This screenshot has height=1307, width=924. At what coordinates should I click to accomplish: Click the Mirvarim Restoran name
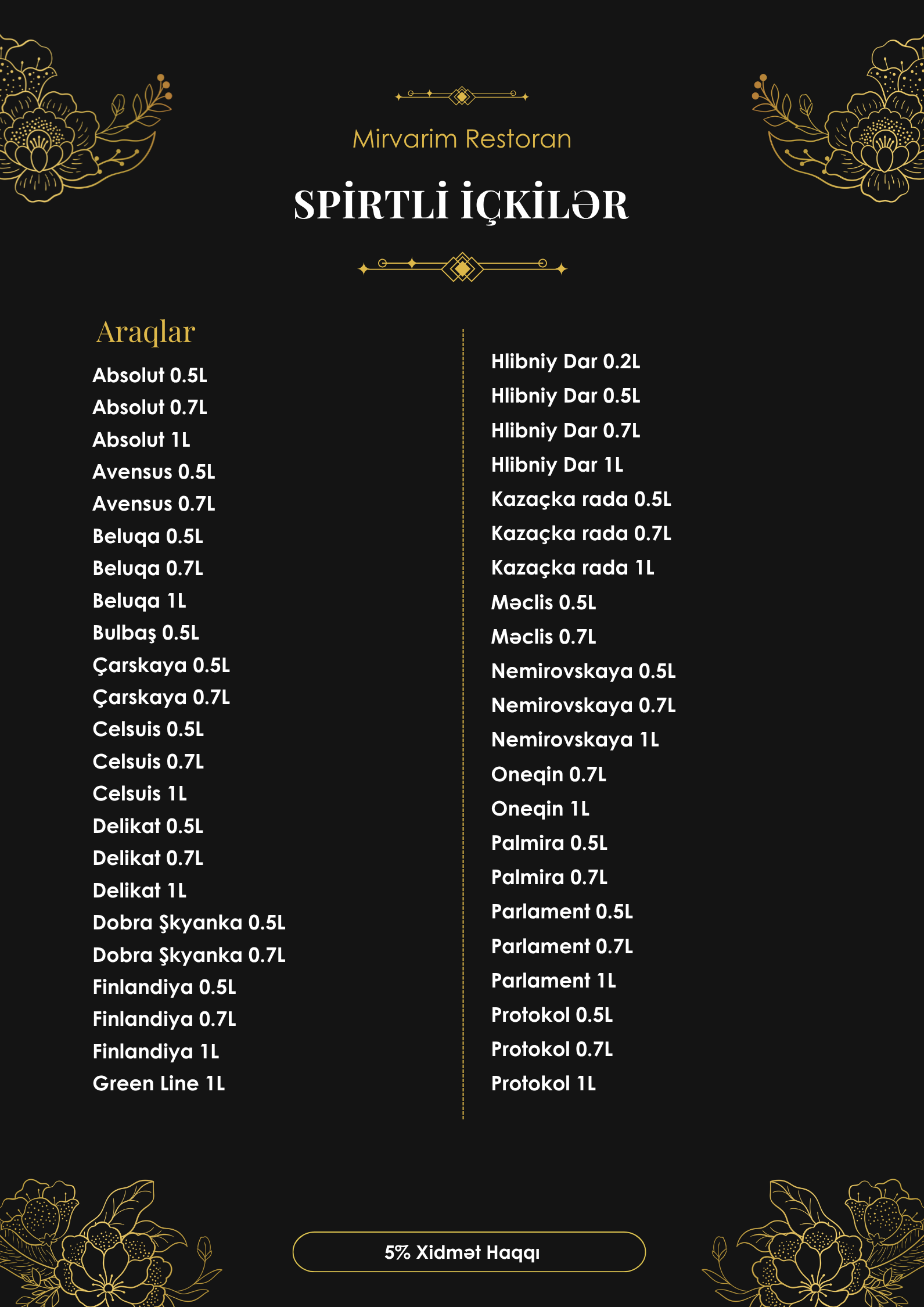462,139
